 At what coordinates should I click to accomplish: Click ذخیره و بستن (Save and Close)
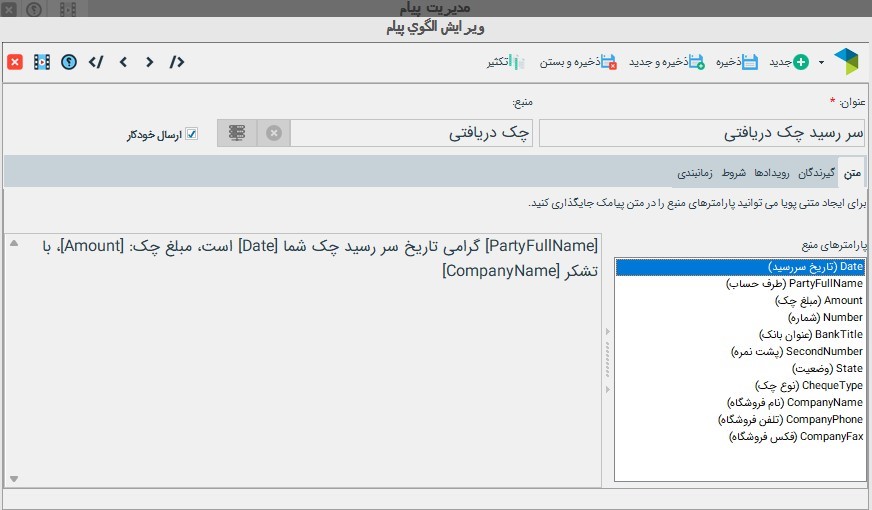pyautogui.click(x=580, y=62)
